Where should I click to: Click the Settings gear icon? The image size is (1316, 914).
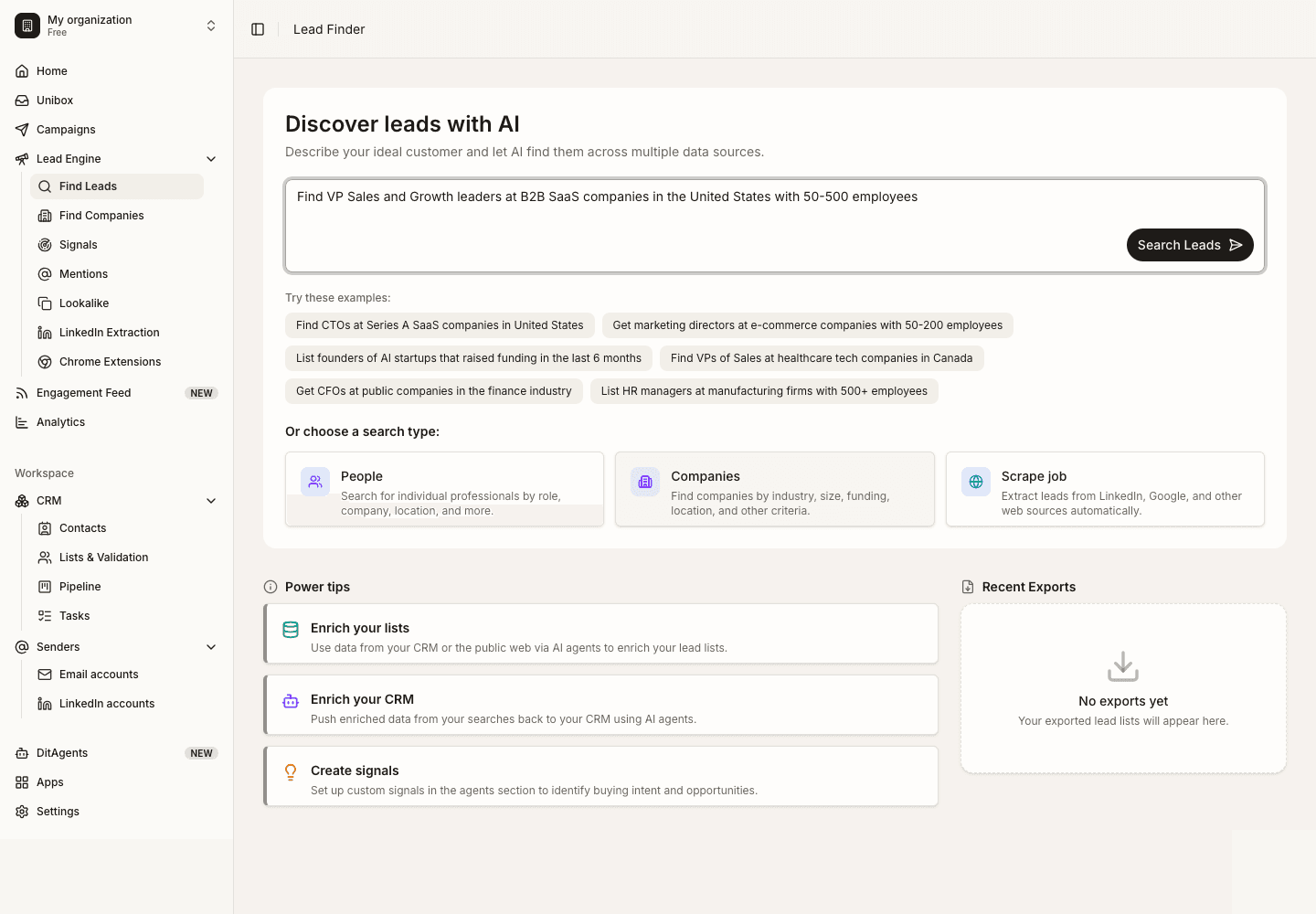coord(22,812)
